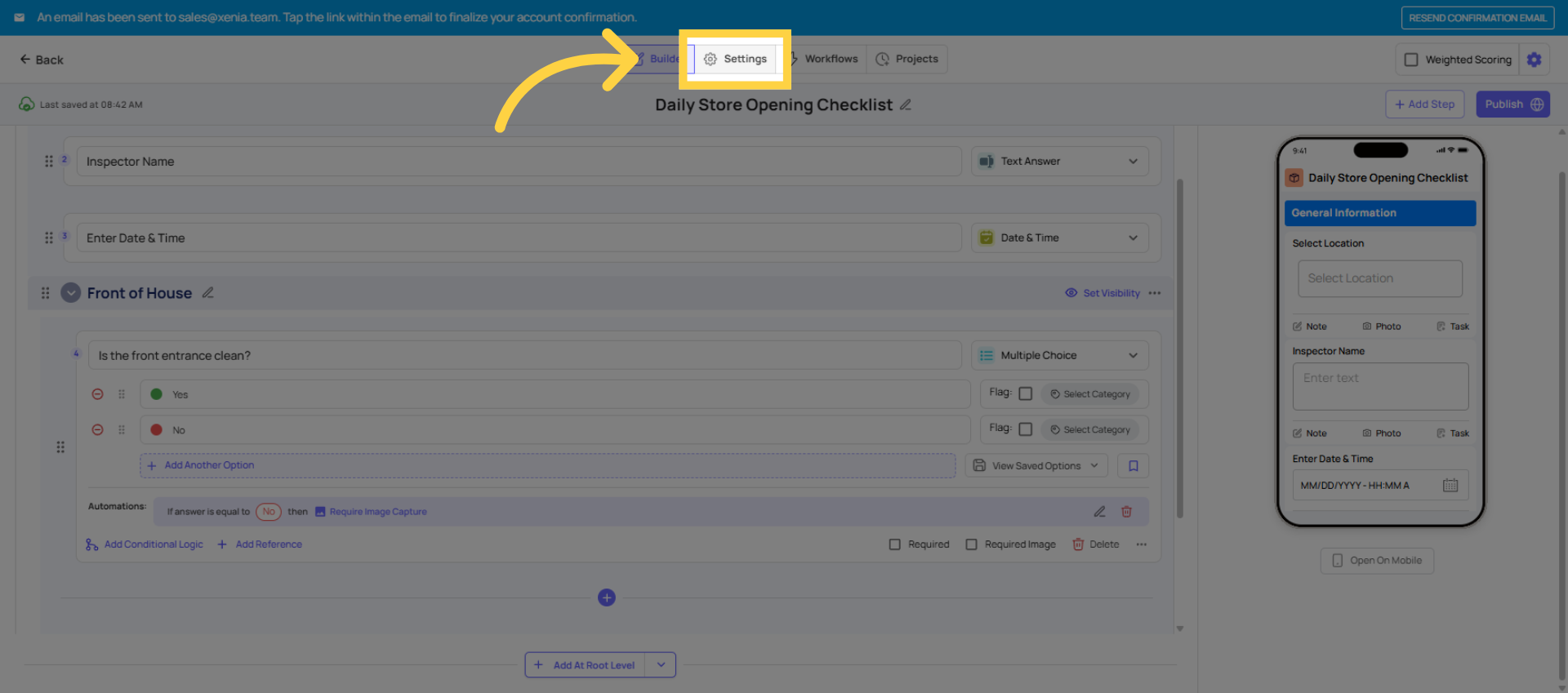Click Add Another Option
This screenshot has height=693, width=1568.
pyautogui.click(x=547, y=466)
